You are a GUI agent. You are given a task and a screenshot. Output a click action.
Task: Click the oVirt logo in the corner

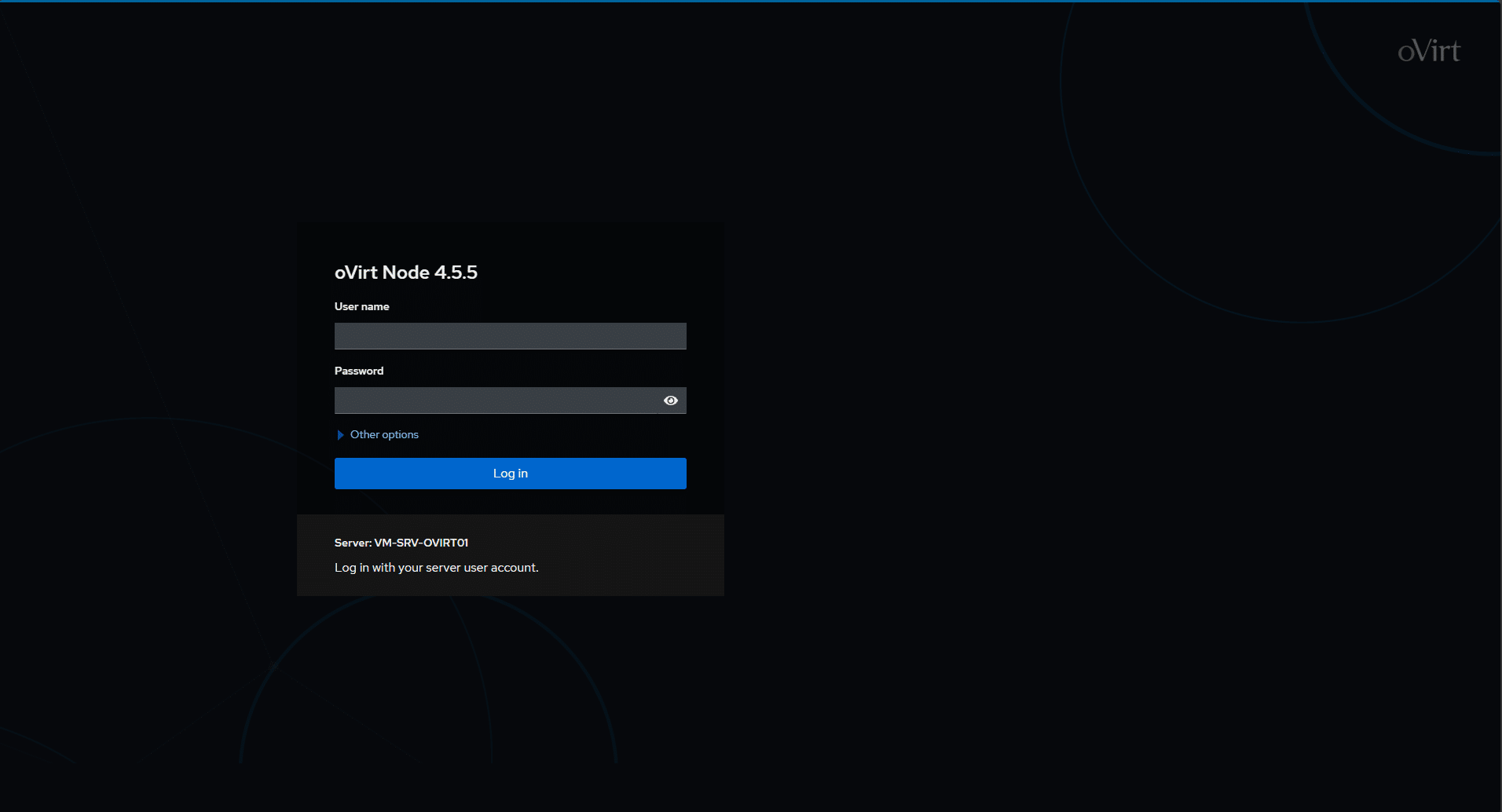pos(1429,51)
